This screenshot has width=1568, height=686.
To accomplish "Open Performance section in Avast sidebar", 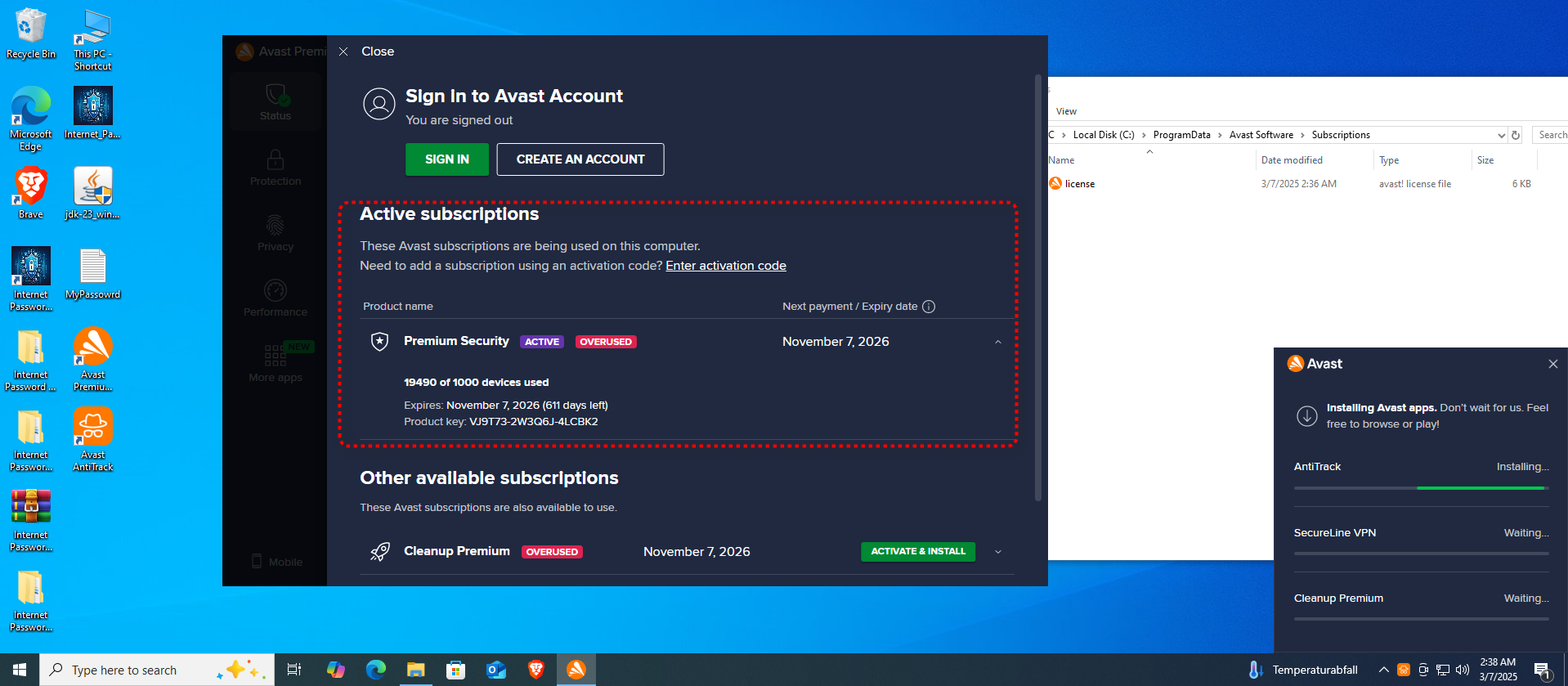I will pos(276,298).
